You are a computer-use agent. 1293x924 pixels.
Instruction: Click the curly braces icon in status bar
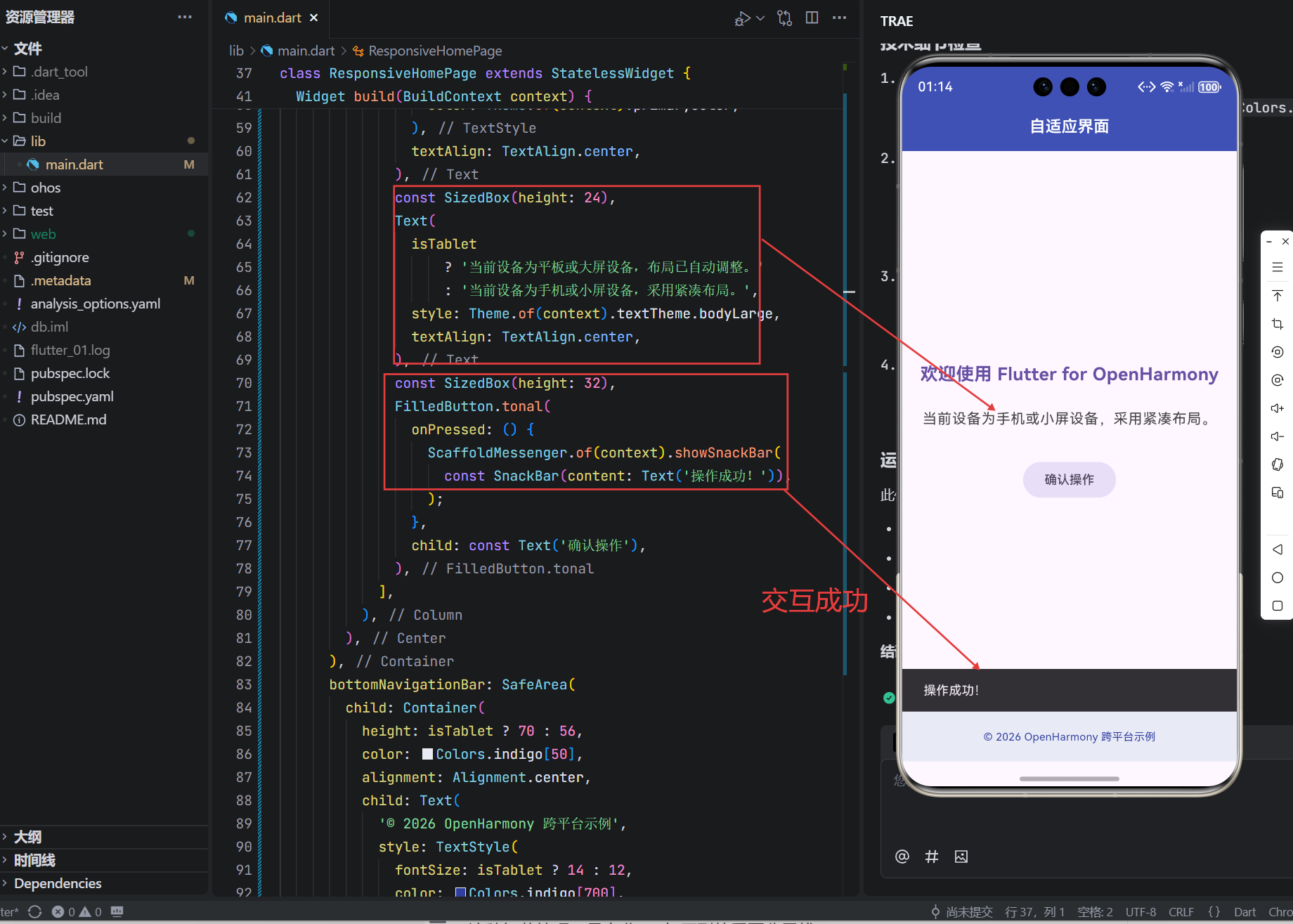pyautogui.click(x=1214, y=911)
